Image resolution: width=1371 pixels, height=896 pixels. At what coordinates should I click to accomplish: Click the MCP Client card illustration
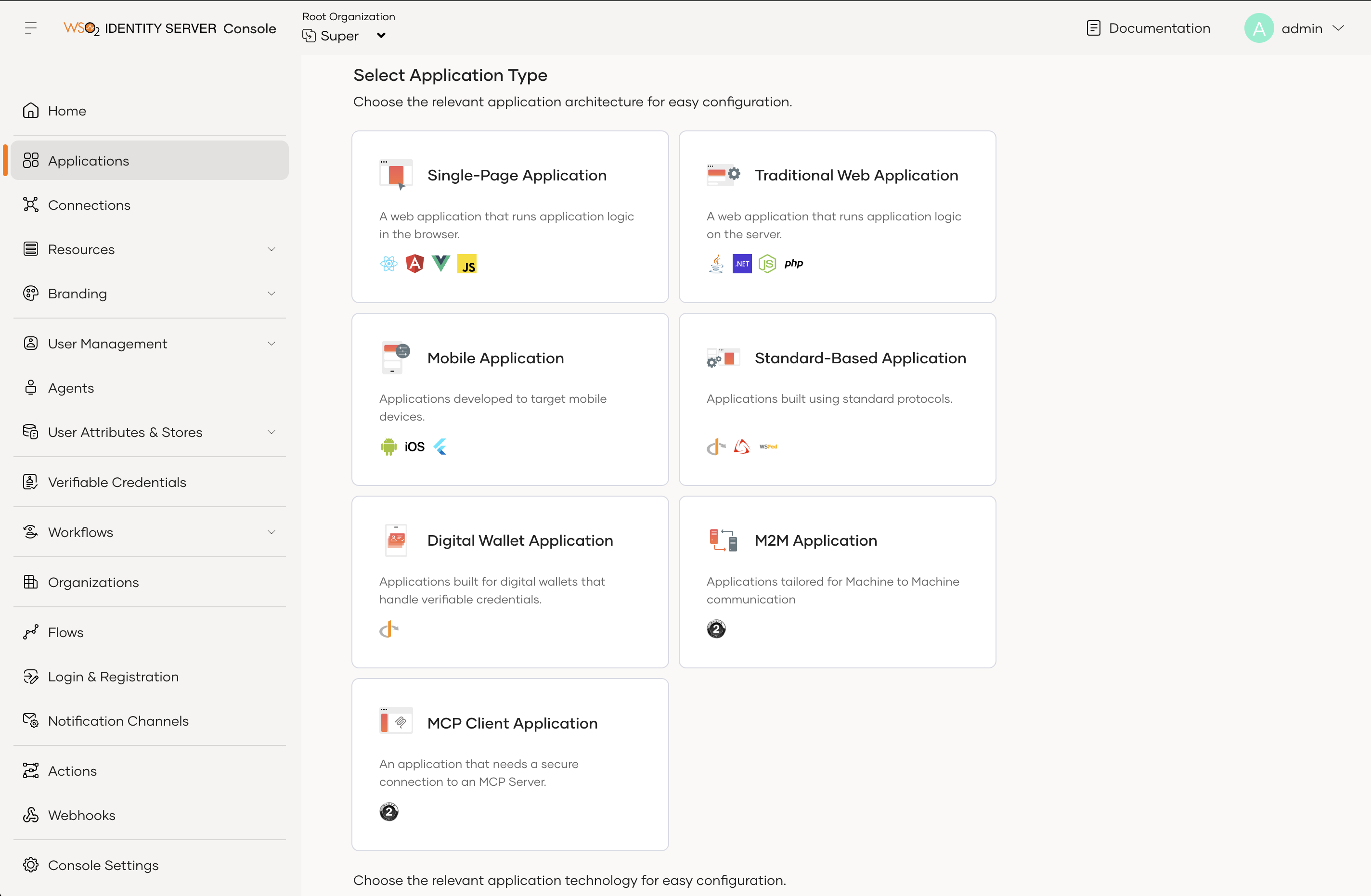pos(396,720)
